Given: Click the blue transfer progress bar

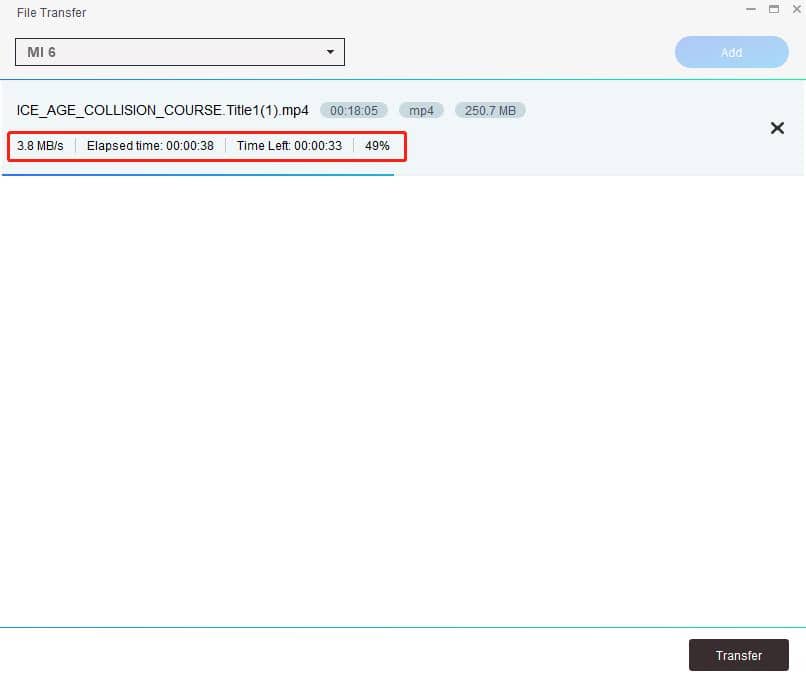Looking at the screenshot, I should pyautogui.click(x=198, y=175).
